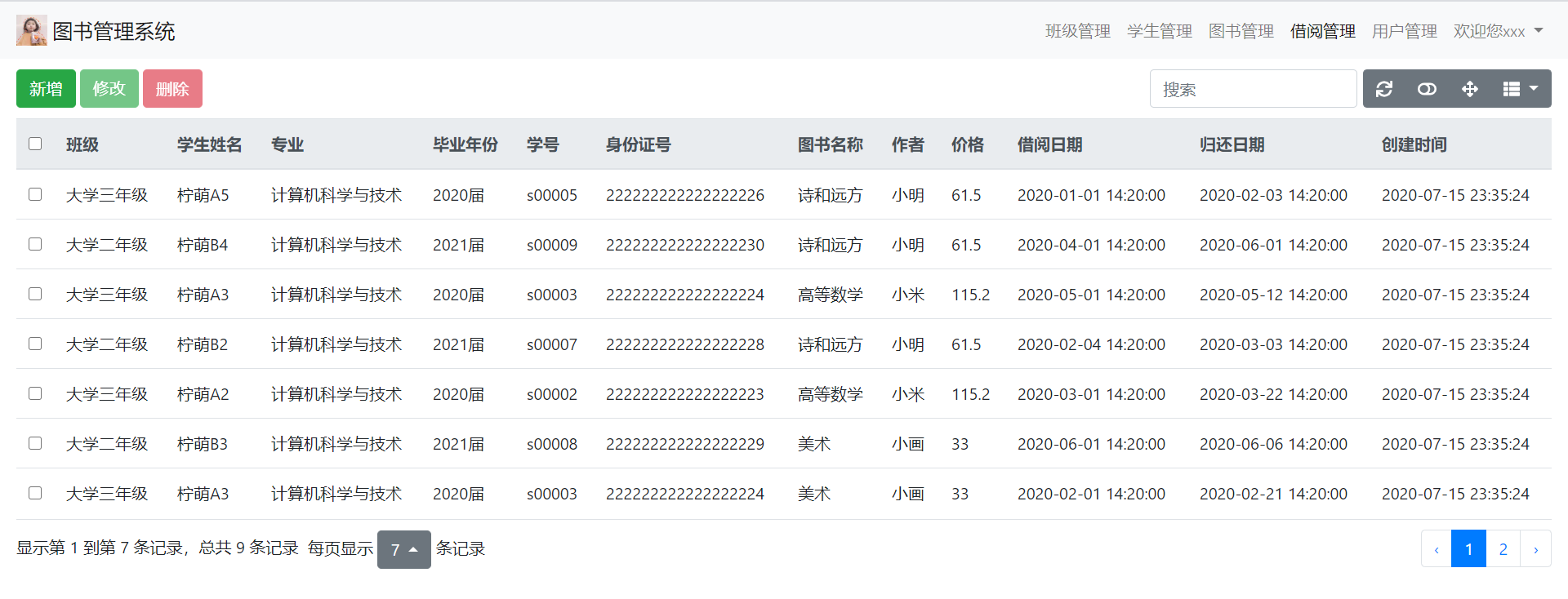Click author 小画 in 柠萌B3 row

[x=908, y=444]
